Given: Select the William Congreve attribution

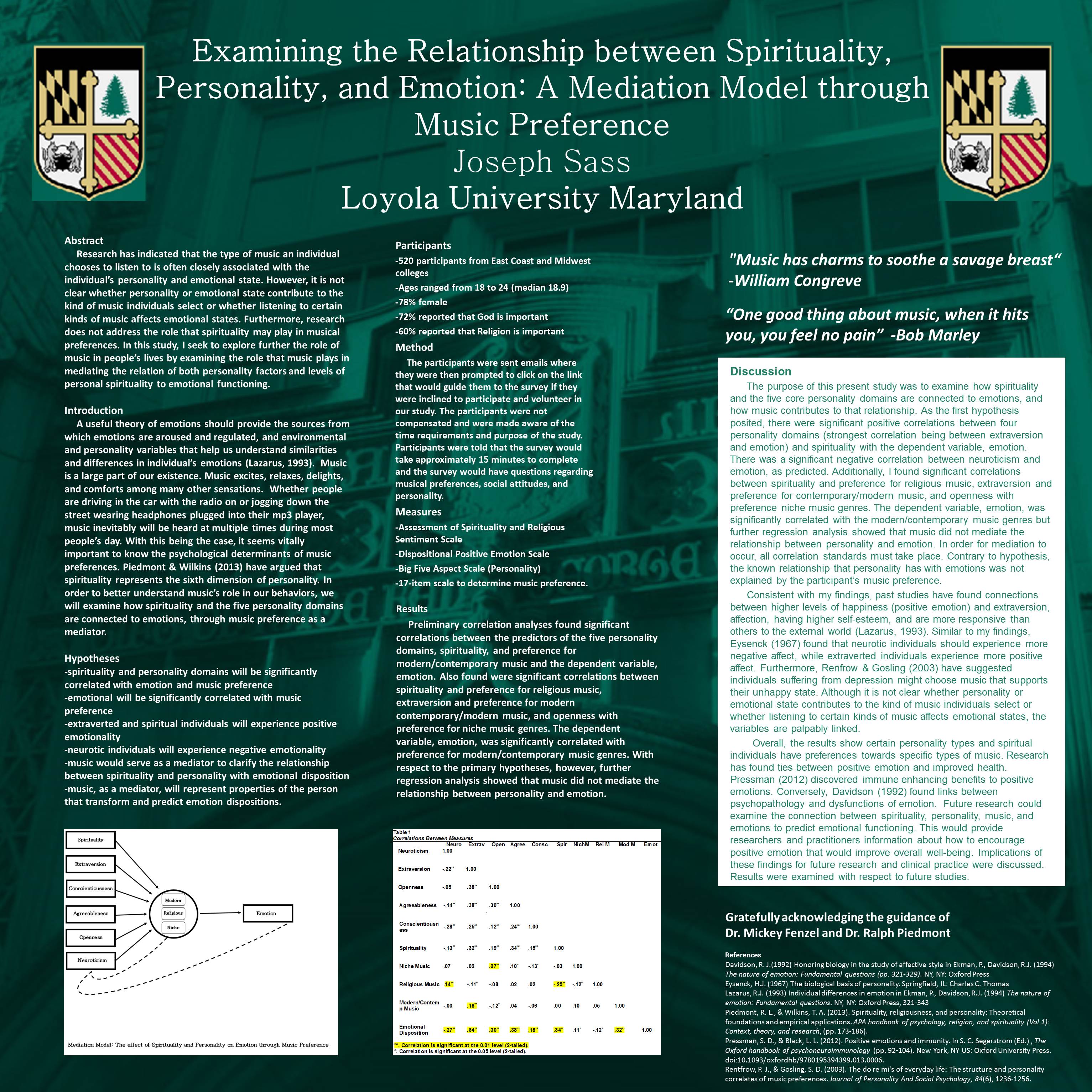Looking at the screenshot, I should click(x=795, y=280).
